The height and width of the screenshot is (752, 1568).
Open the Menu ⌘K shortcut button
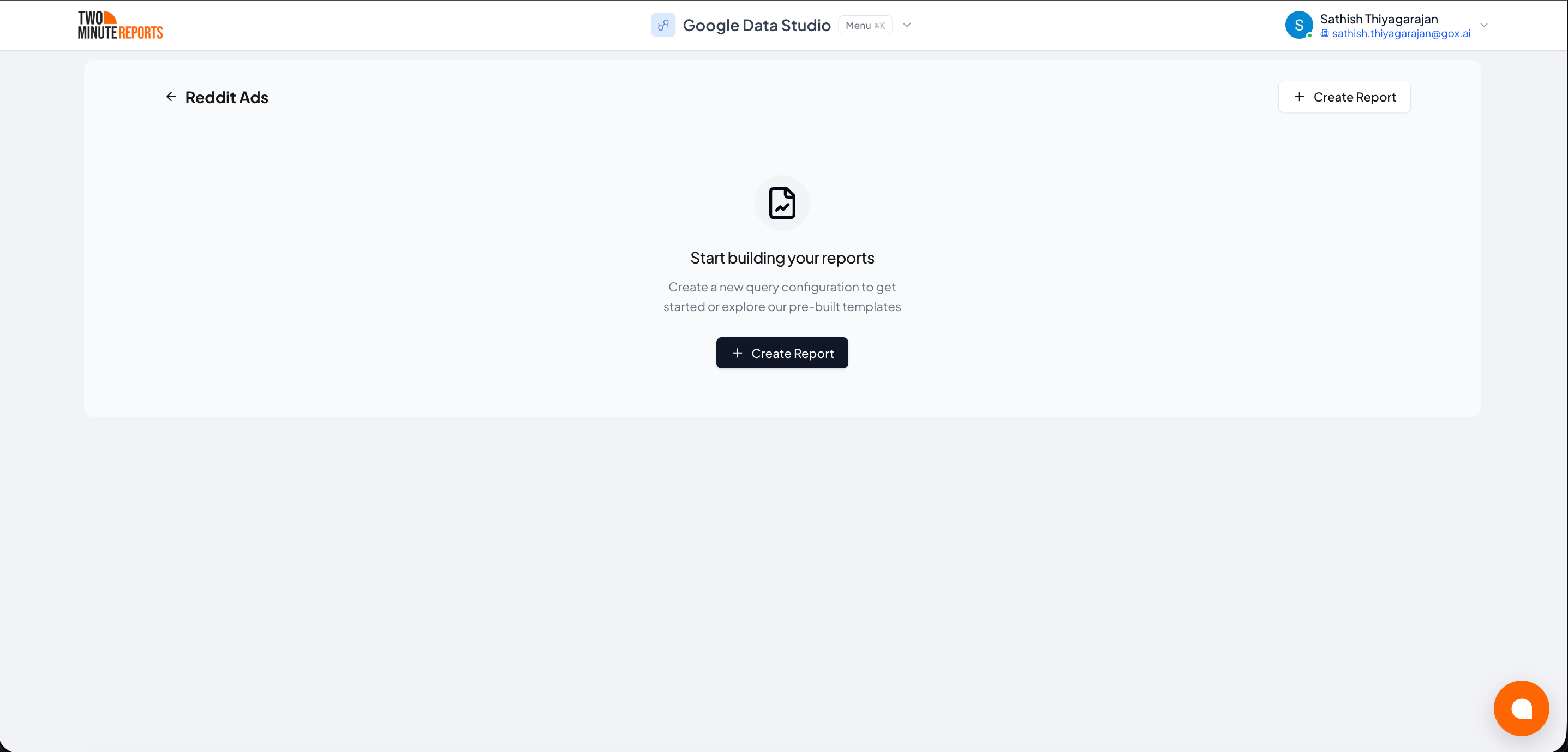(x=865, y=25)
